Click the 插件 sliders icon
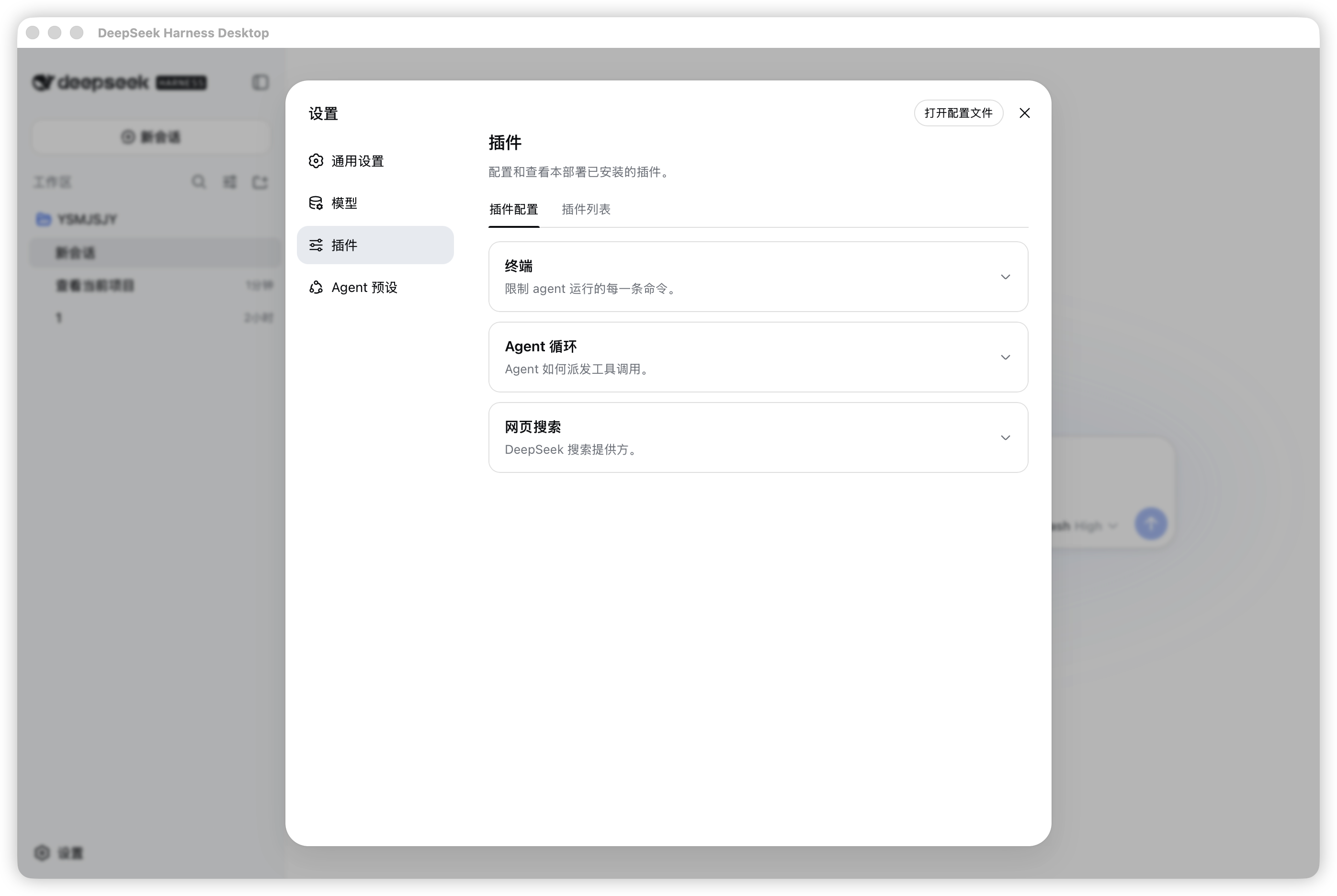This screenshot has height=896, width=1337. click(316, 245)
